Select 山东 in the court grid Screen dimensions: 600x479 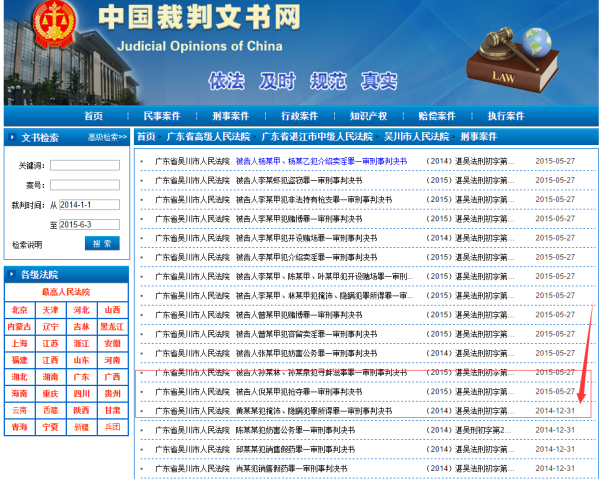pos(82,360)
